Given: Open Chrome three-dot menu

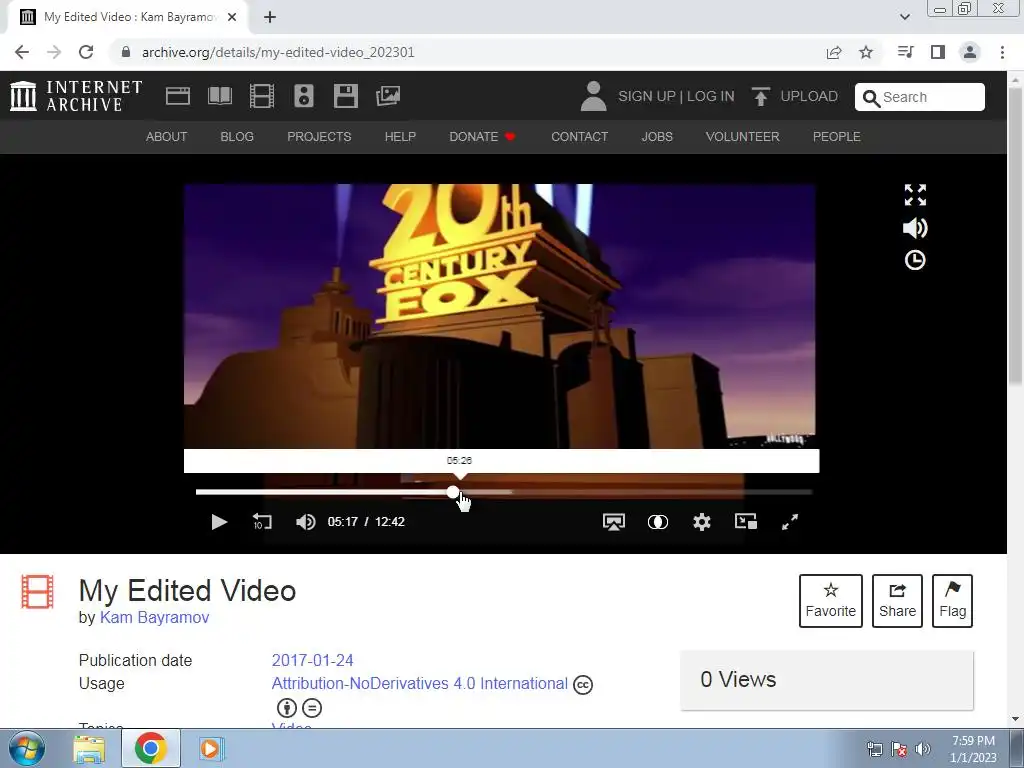Looking at the screenshot, I should pyautogui.click(x=1002, y=52).
